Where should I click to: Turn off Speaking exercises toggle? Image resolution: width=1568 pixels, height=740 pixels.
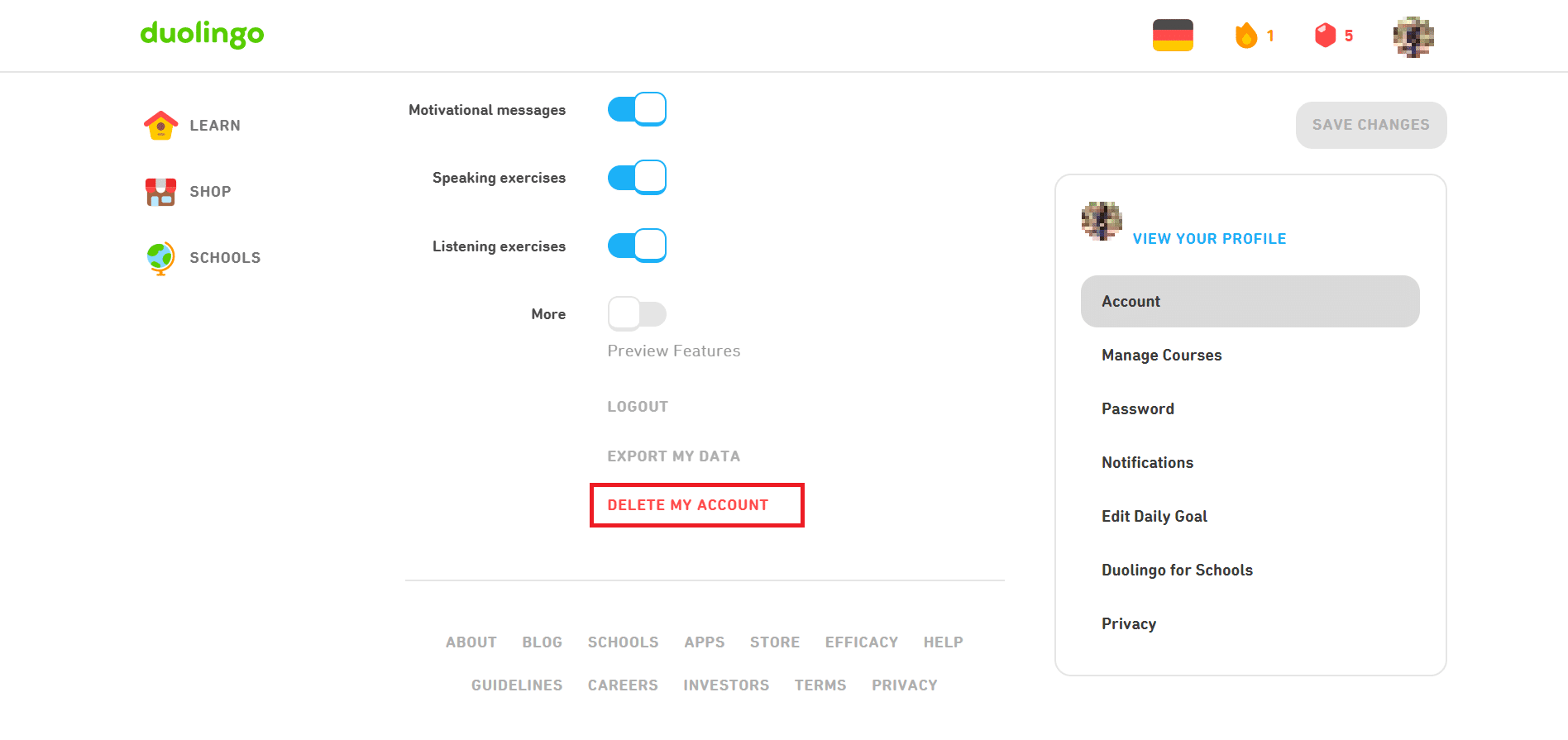coord(637,177)
